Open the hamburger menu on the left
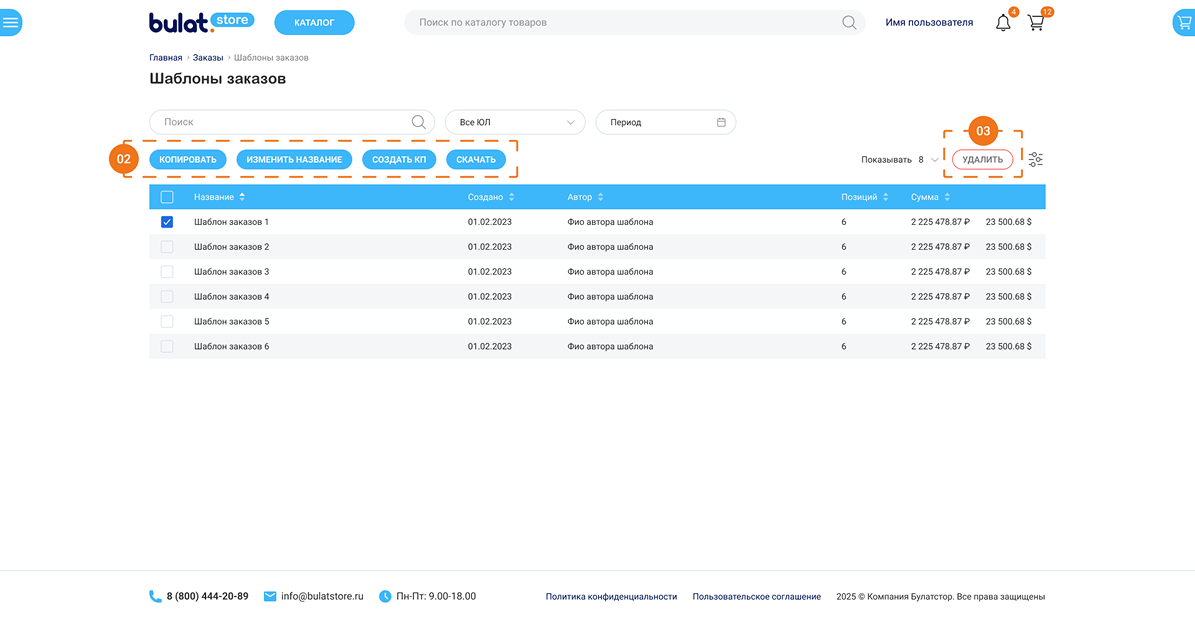Screen dimensions: 1195x623 click(11, 22)
